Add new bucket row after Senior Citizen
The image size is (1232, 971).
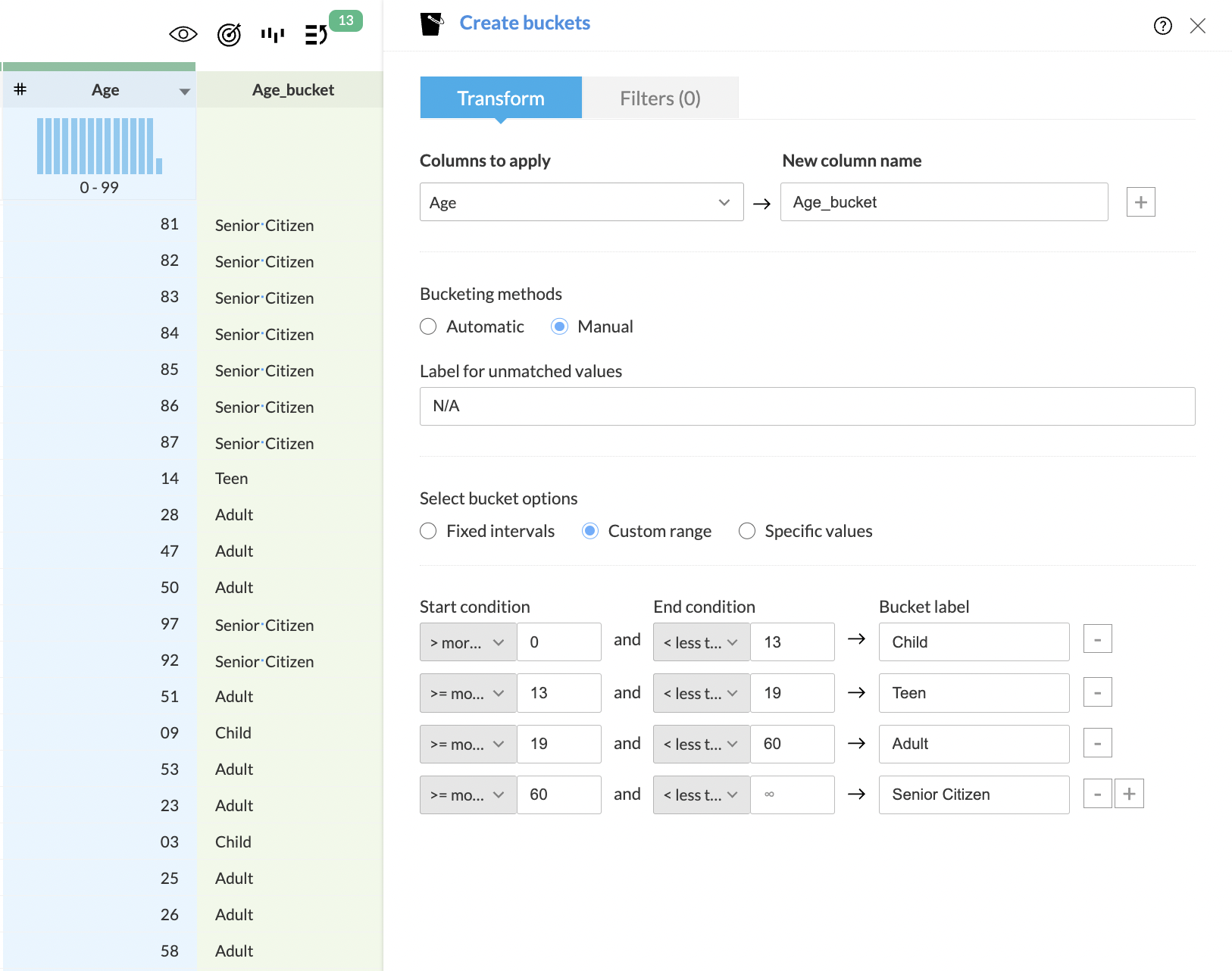(1129, 794)
